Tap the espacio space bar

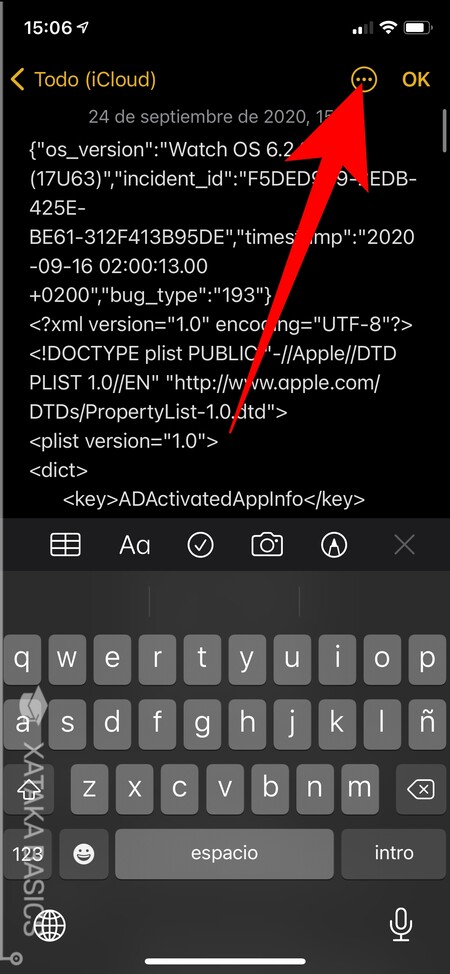click(224, 855)
